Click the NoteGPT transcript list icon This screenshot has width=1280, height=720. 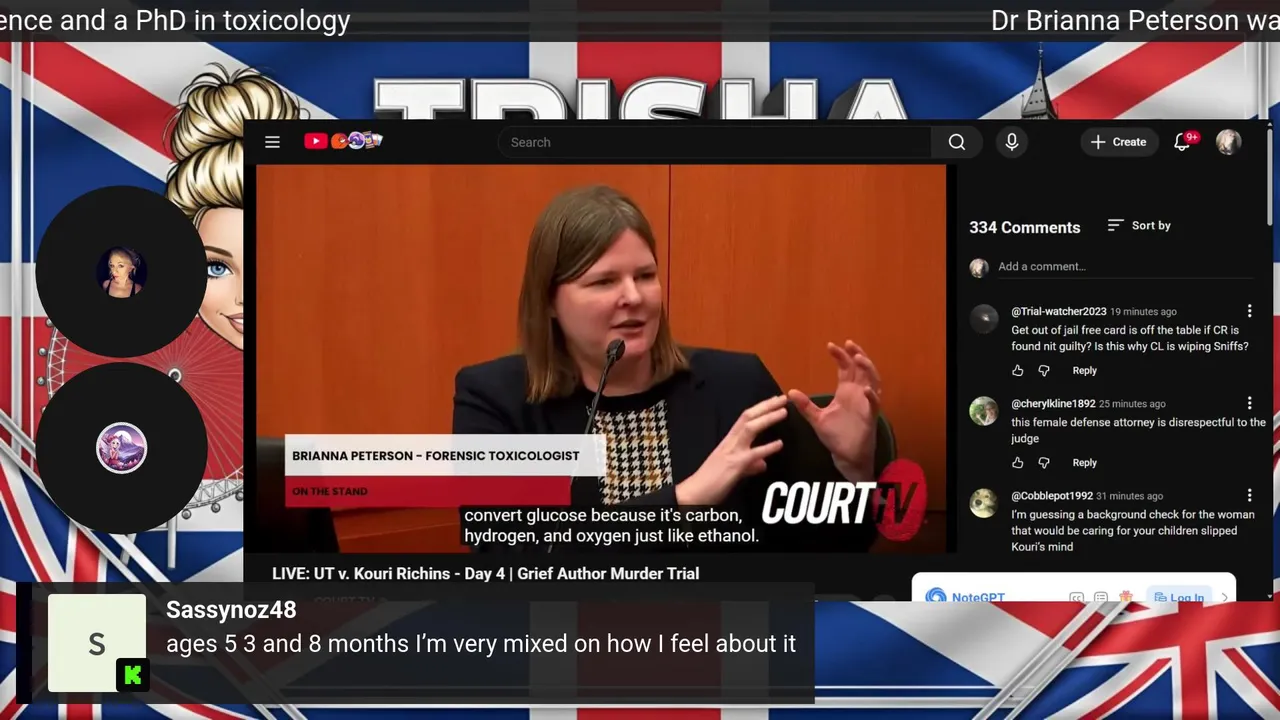1101,597
